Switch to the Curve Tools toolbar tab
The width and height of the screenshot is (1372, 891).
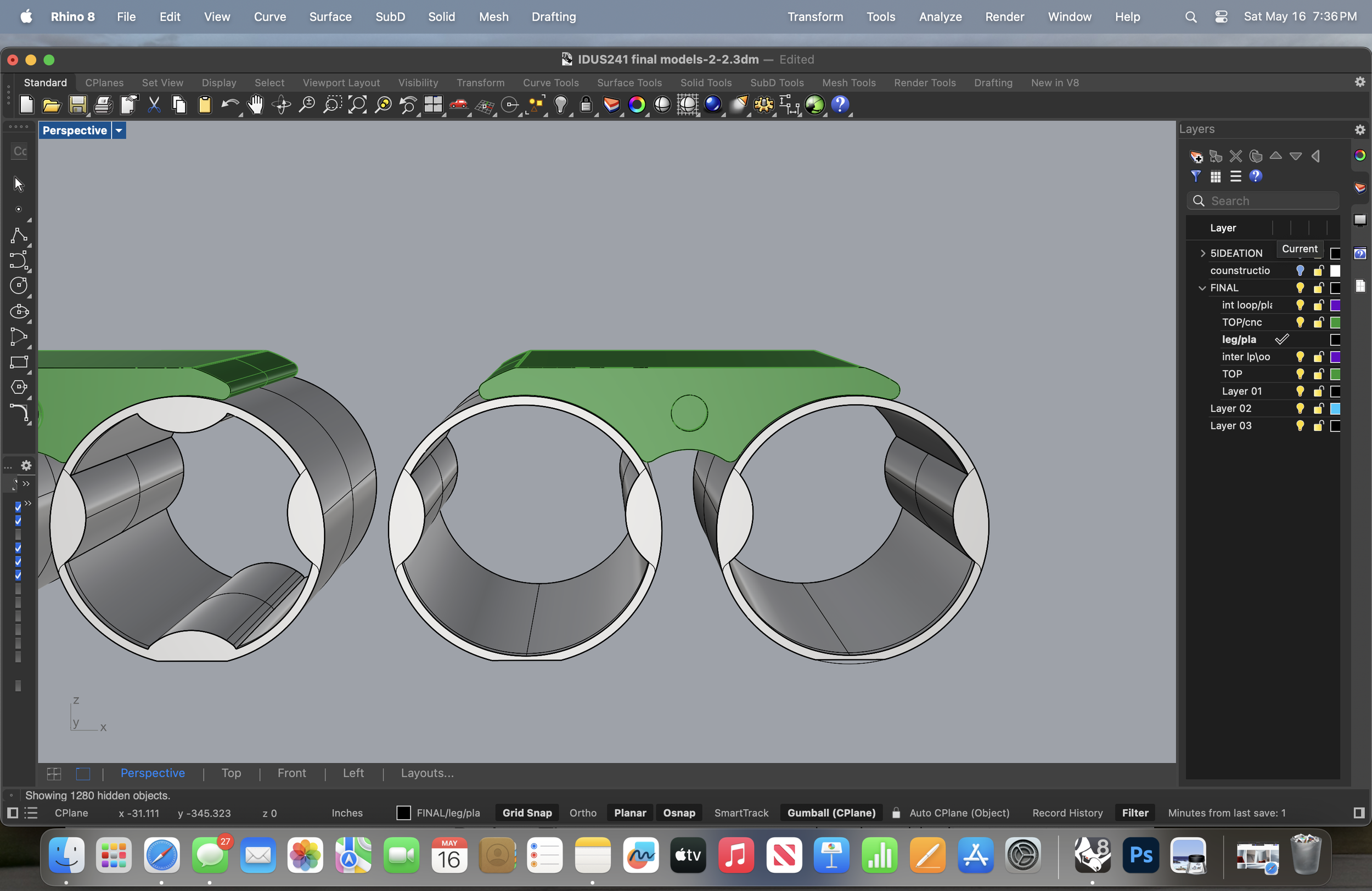[550, 82]
